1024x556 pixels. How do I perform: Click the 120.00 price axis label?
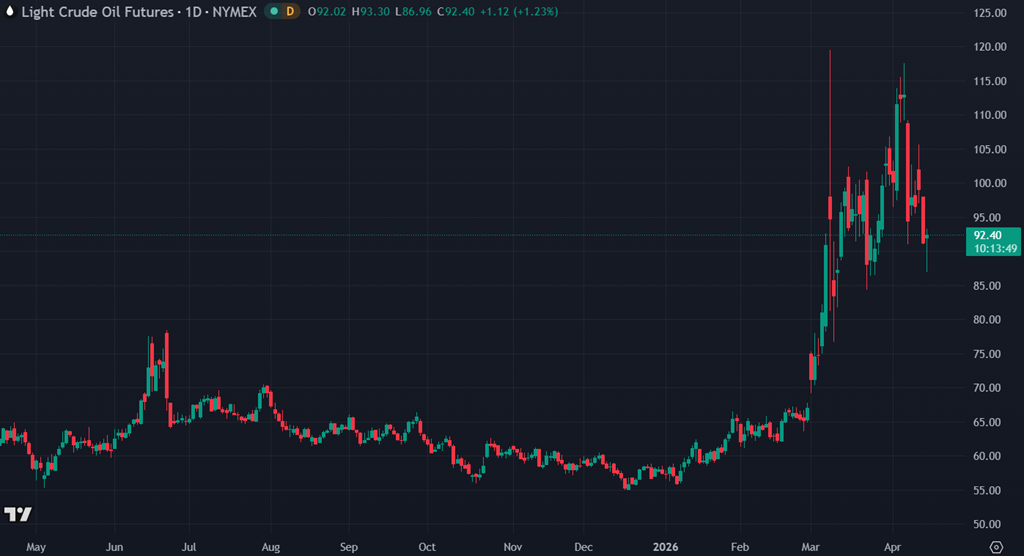point(989,47)
